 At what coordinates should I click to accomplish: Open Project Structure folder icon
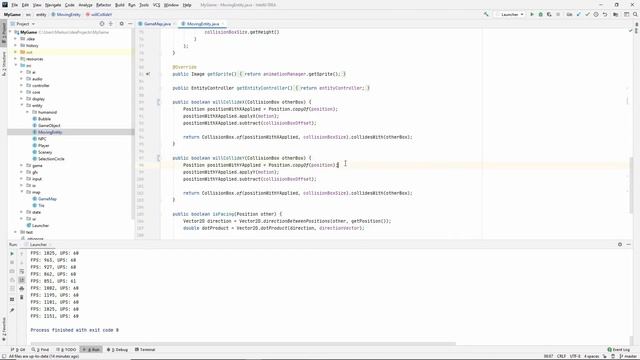click(616, 14)
